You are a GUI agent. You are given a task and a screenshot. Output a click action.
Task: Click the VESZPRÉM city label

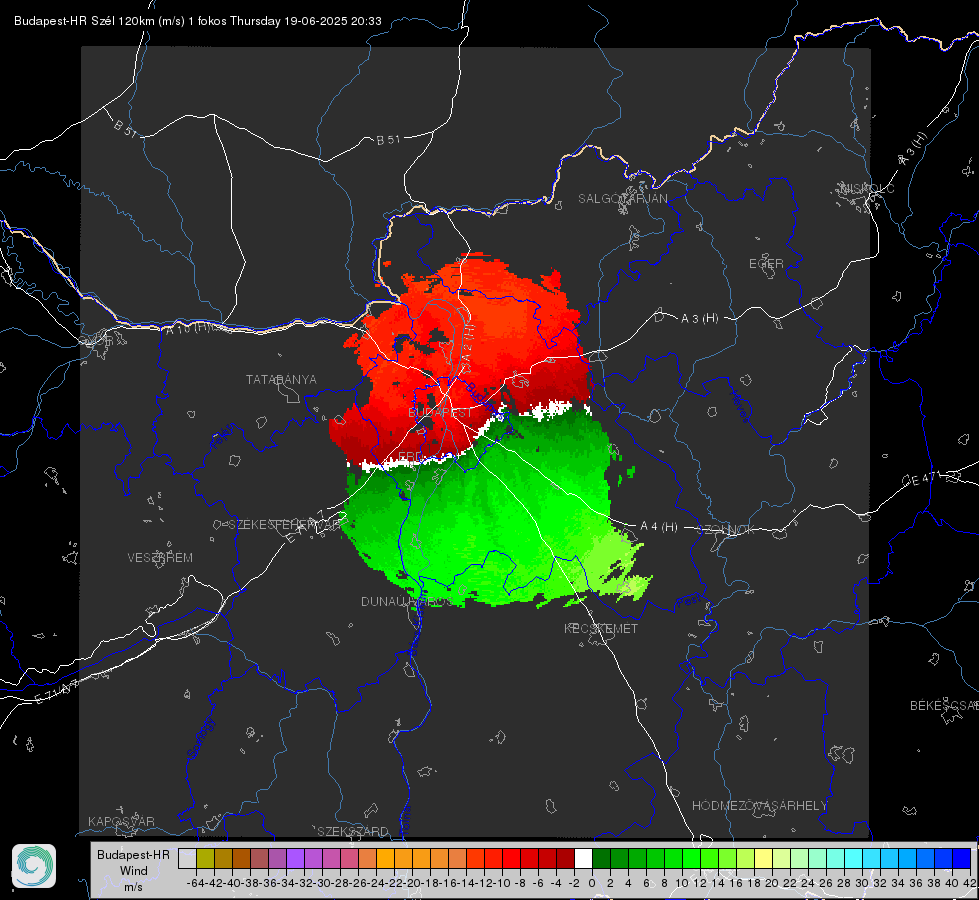pyautogui.click(x=160, y=558)
